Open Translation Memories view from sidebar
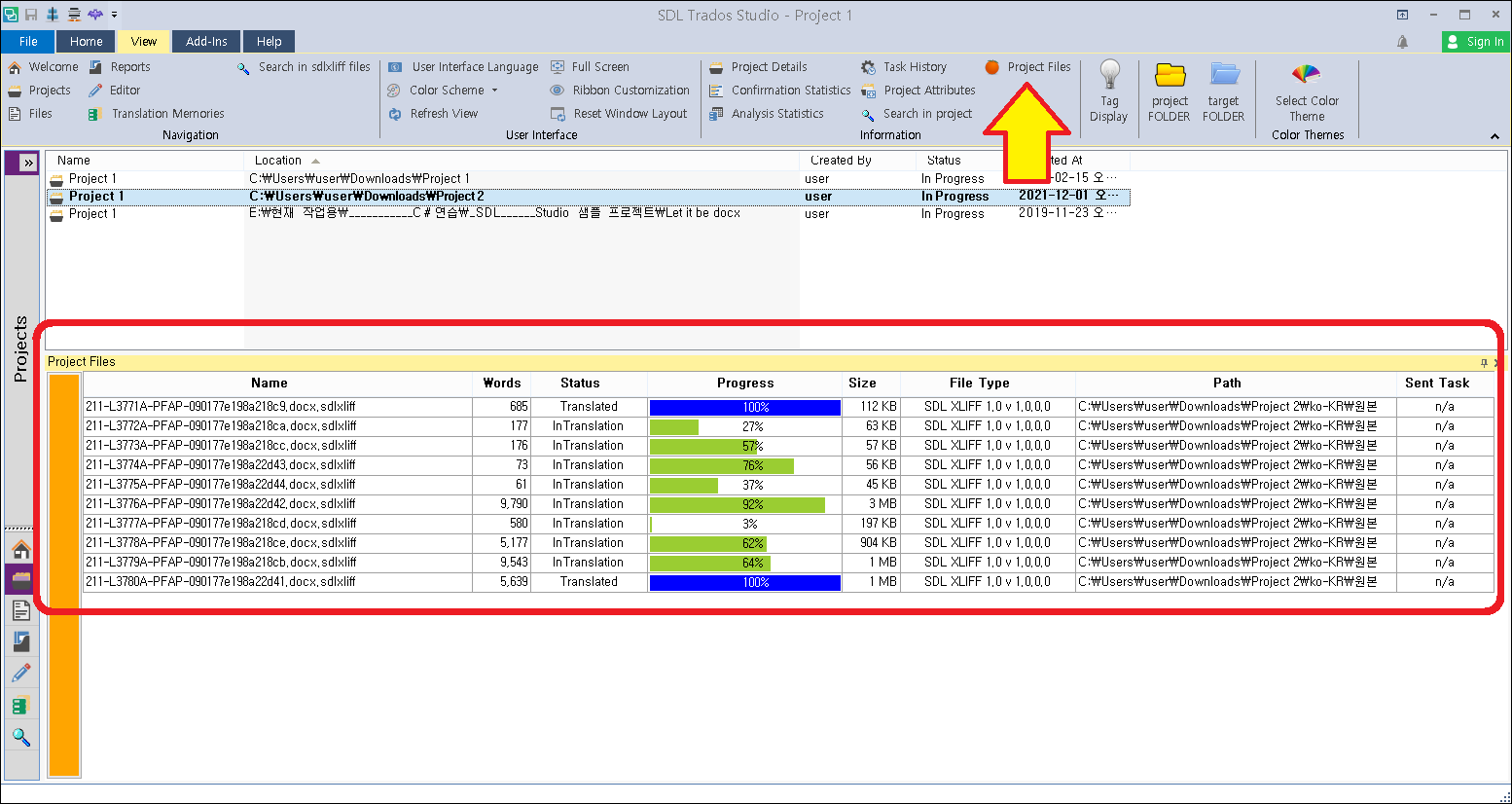The width and height of the screenshot is (1512, 804). click(21, 705)
